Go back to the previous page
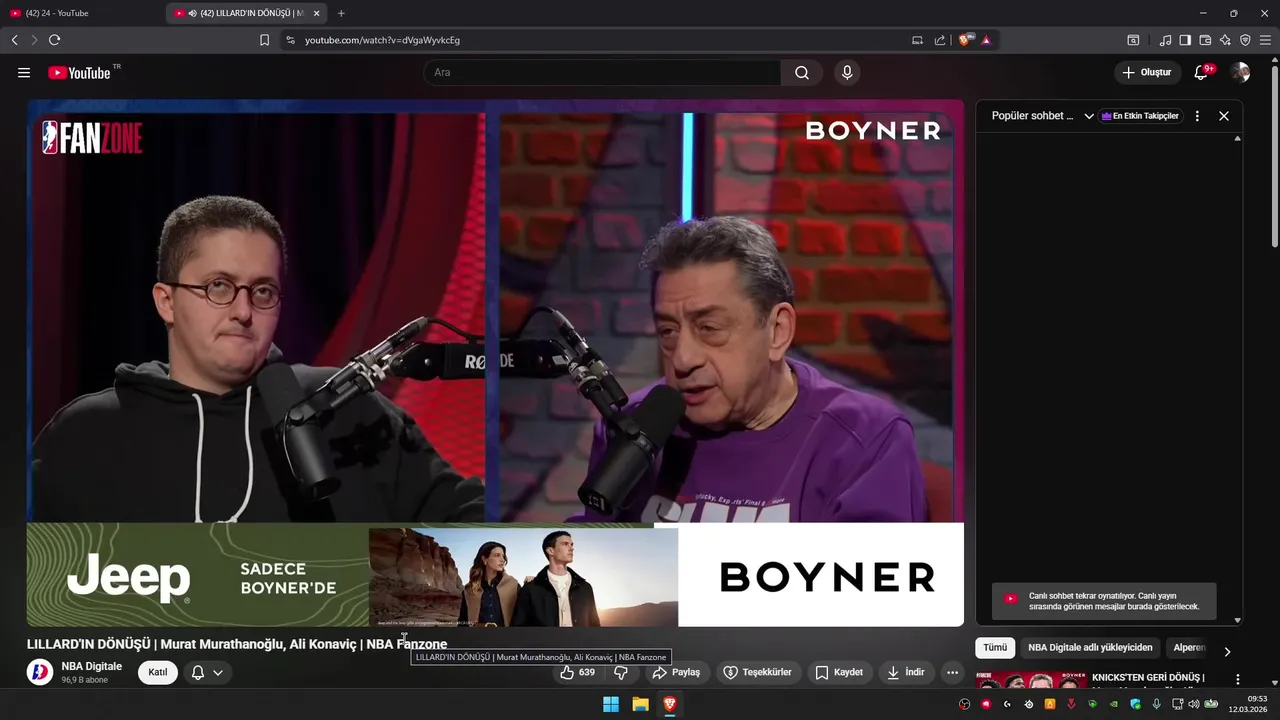 coord(14,40)
